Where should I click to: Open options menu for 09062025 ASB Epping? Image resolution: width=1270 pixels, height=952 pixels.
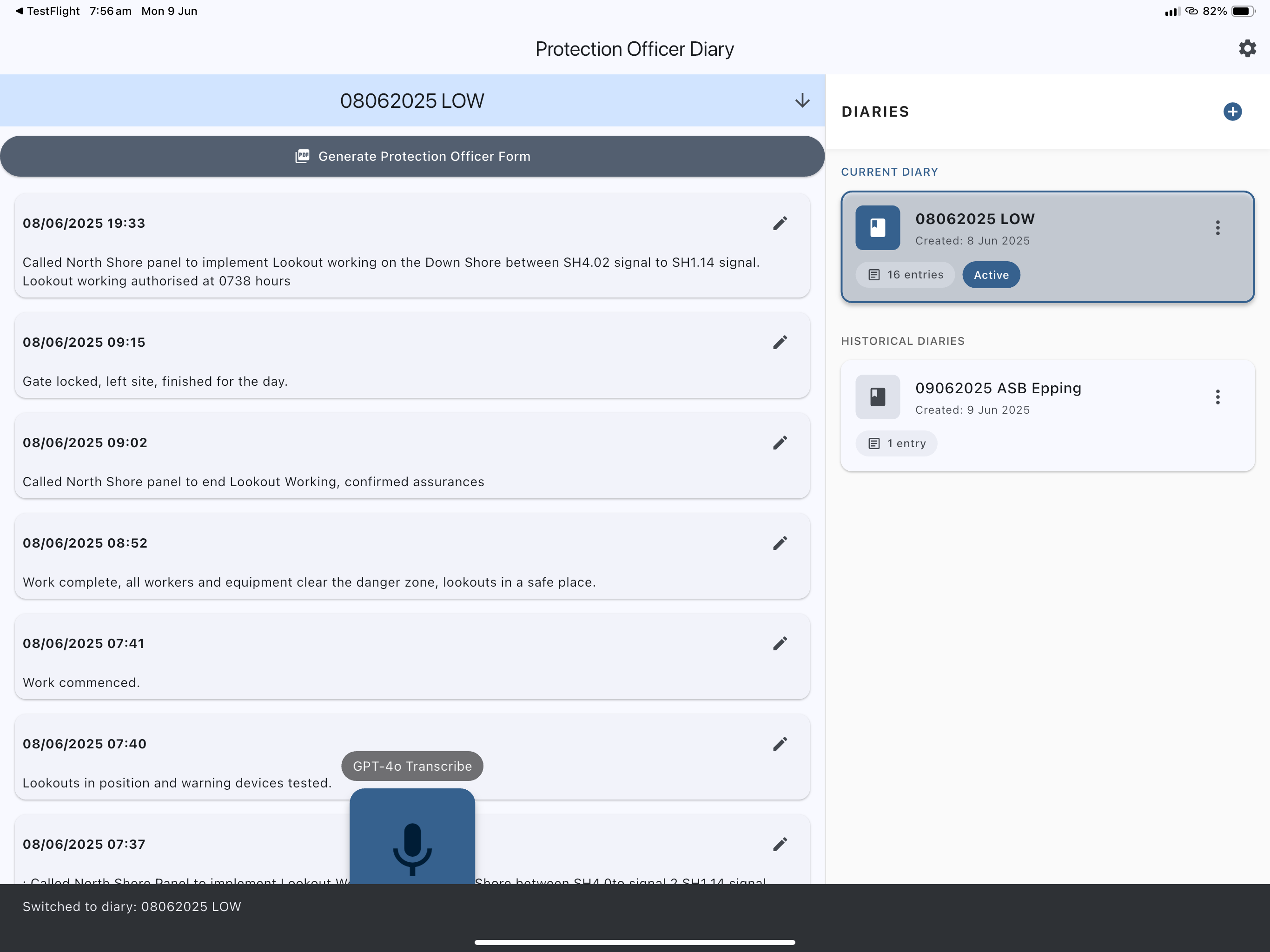pos(1217,397)
